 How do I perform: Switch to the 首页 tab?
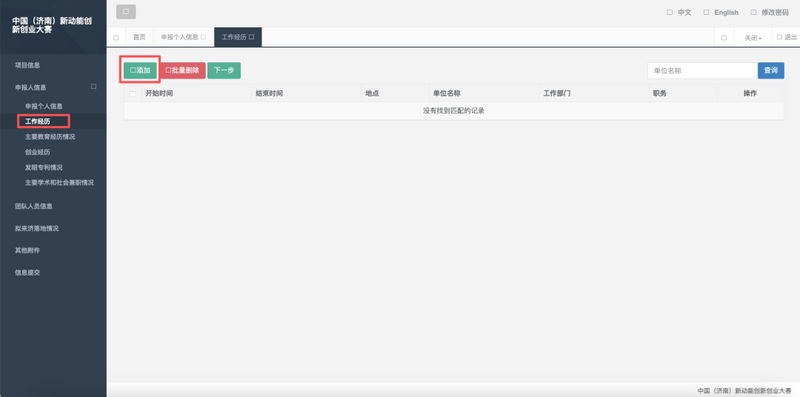pyautogui.click(x=139, y=37)
